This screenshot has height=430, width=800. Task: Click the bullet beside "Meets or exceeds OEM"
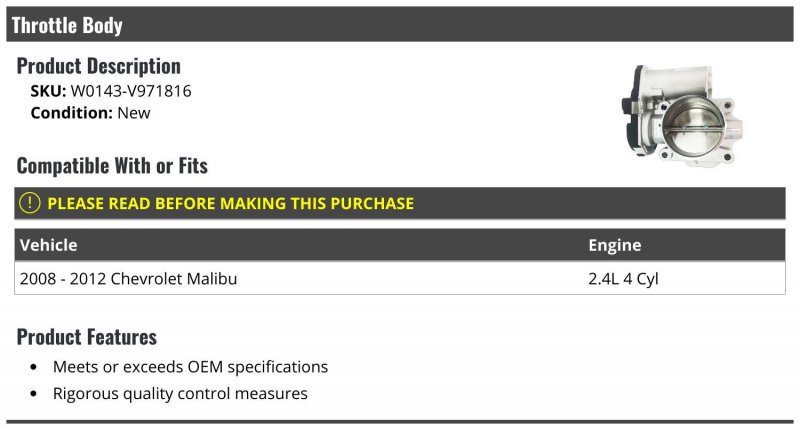click(x=35, y=368)
